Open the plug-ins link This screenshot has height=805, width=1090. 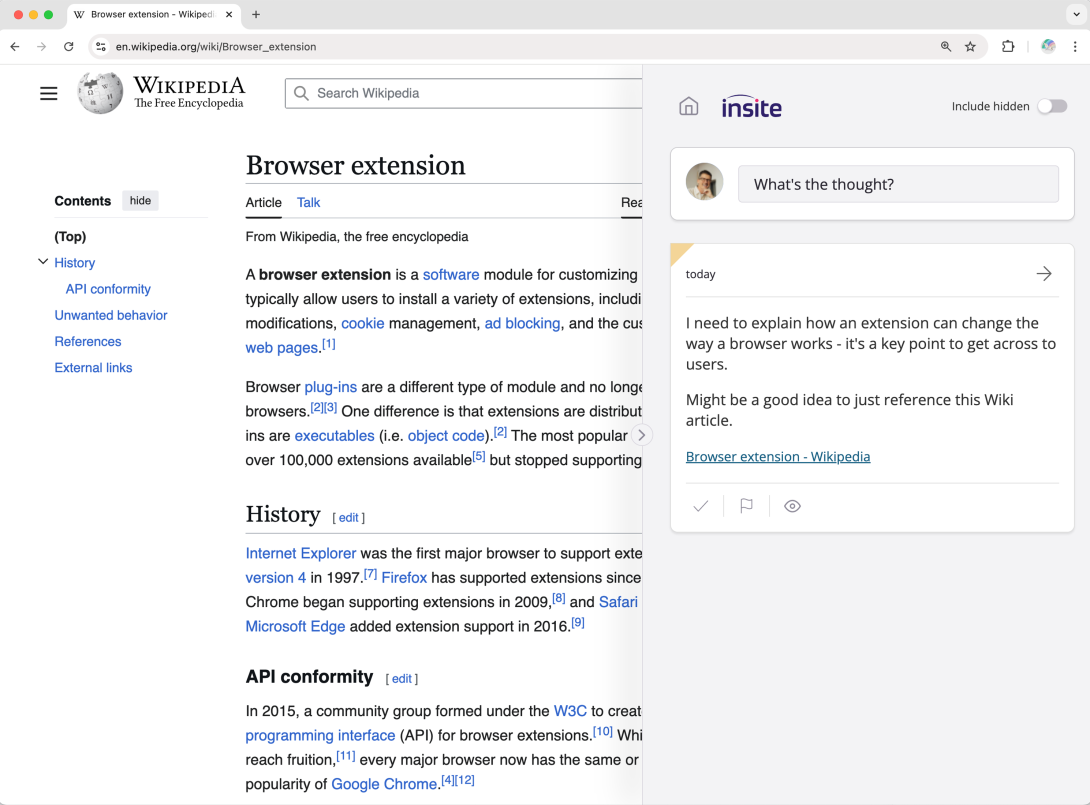pos(330,387)
